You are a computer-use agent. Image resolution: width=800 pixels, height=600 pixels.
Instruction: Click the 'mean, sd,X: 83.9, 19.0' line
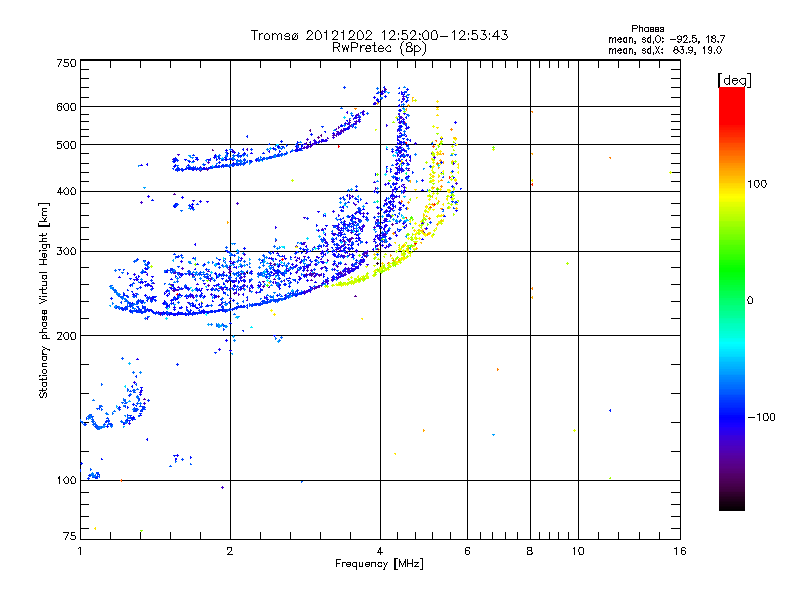click(x=665, y=50)
